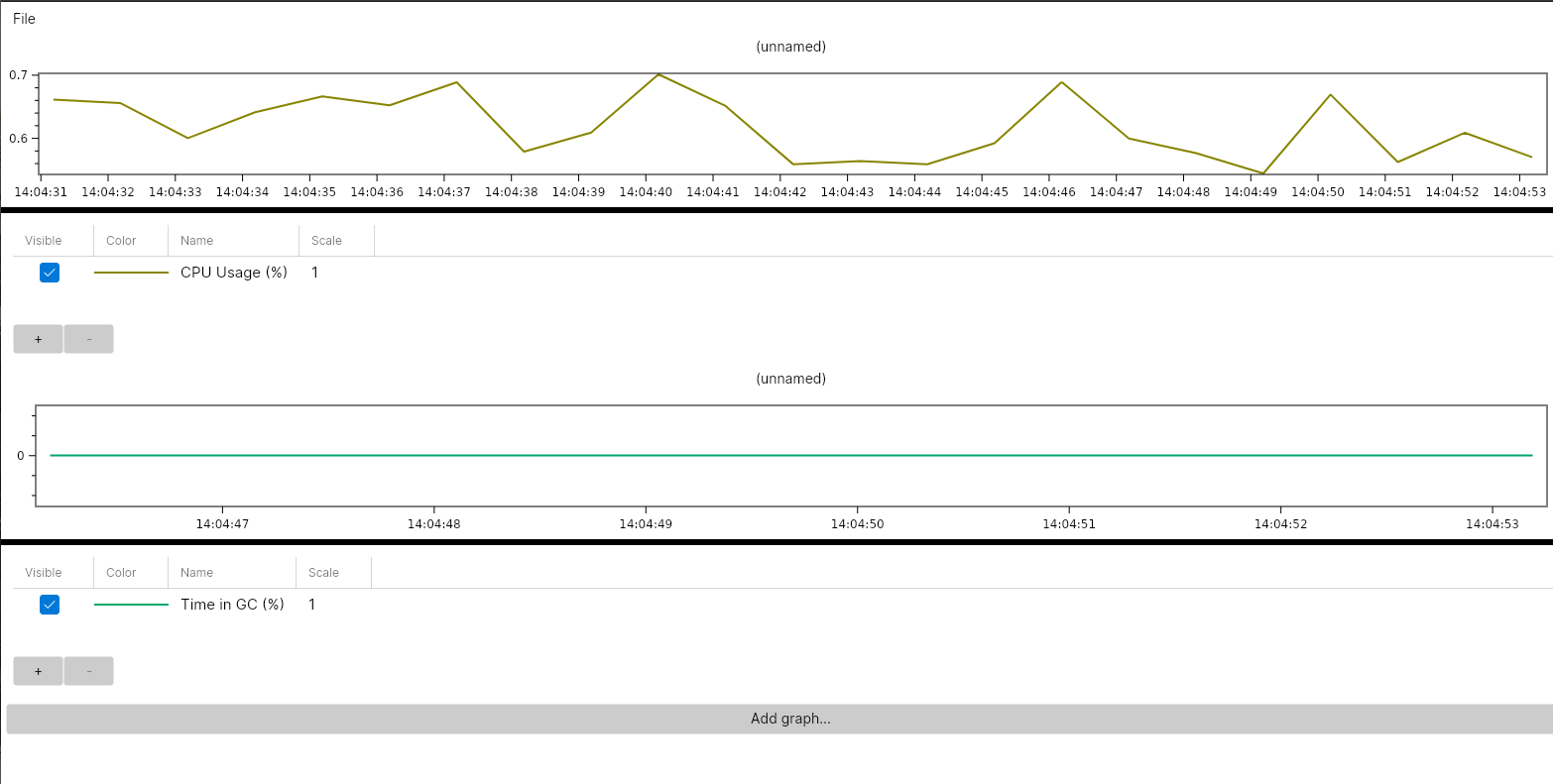Click the 14:04:40 label on top graph
This screenshot has height=784, width=1553.
click(x=646, y=192)
